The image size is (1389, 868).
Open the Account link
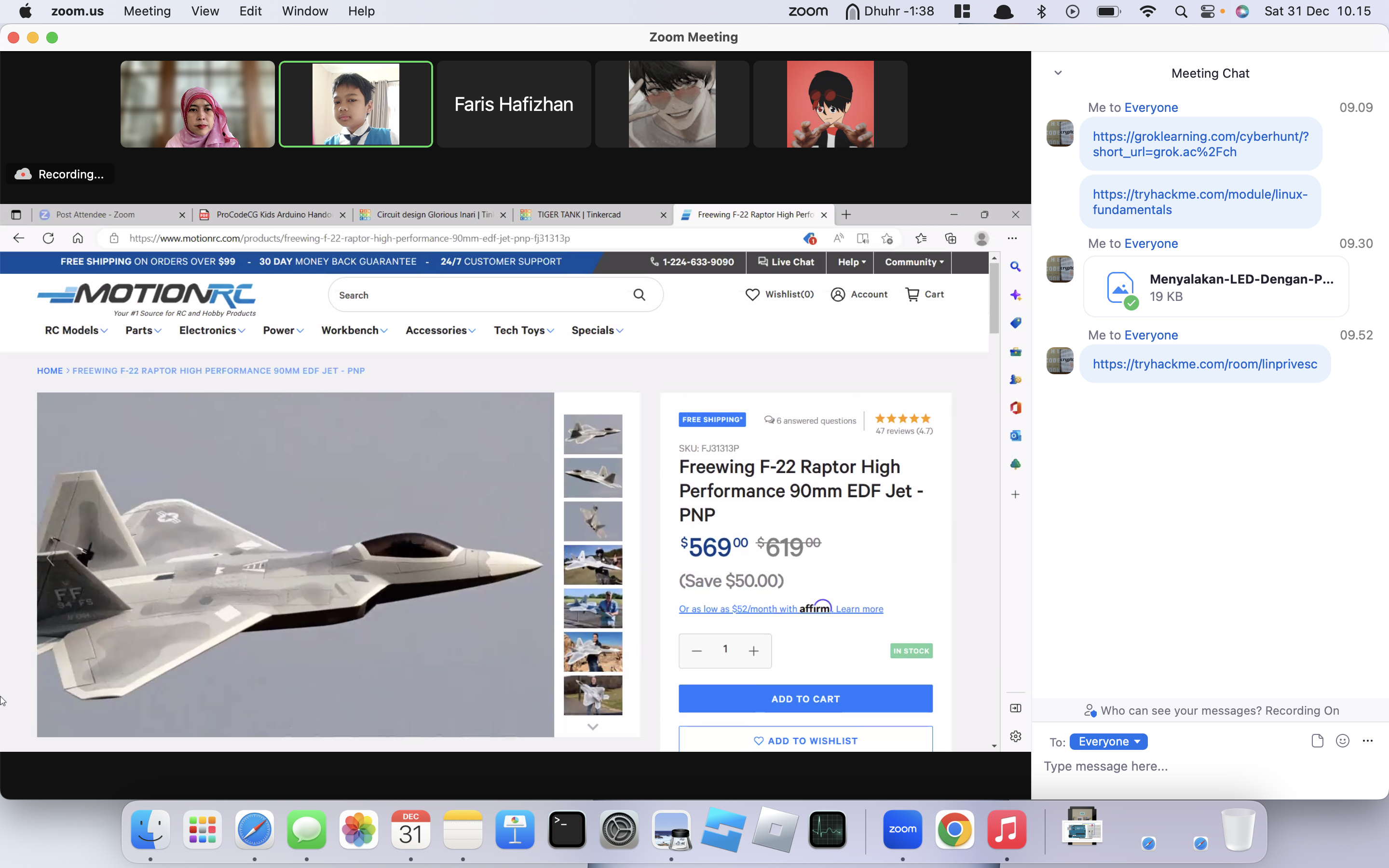(x=858, y=295)
